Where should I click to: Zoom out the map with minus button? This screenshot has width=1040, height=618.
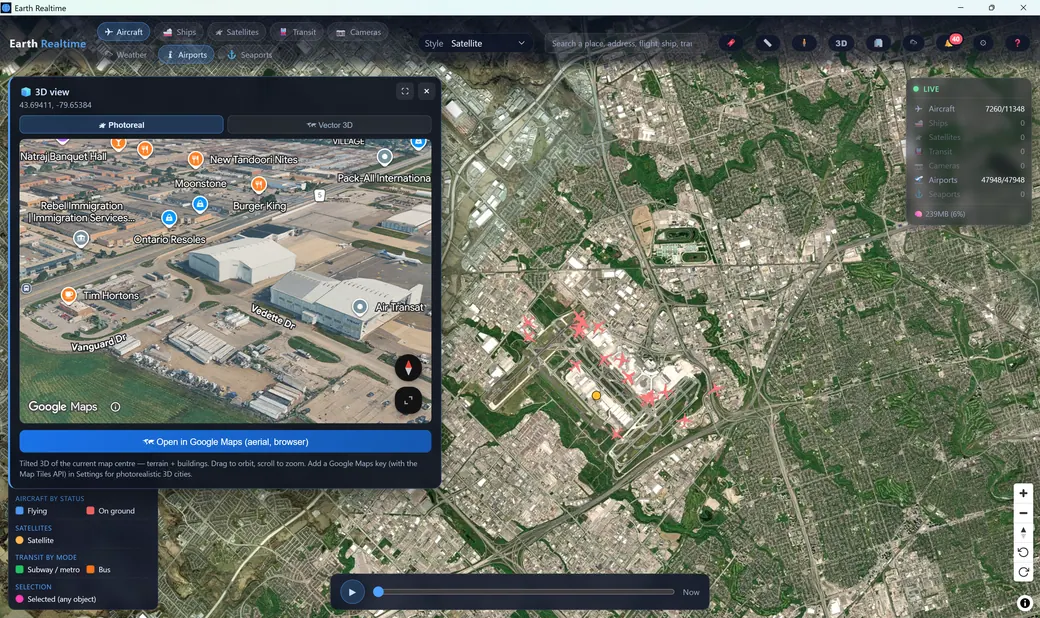click(1023, 513)
